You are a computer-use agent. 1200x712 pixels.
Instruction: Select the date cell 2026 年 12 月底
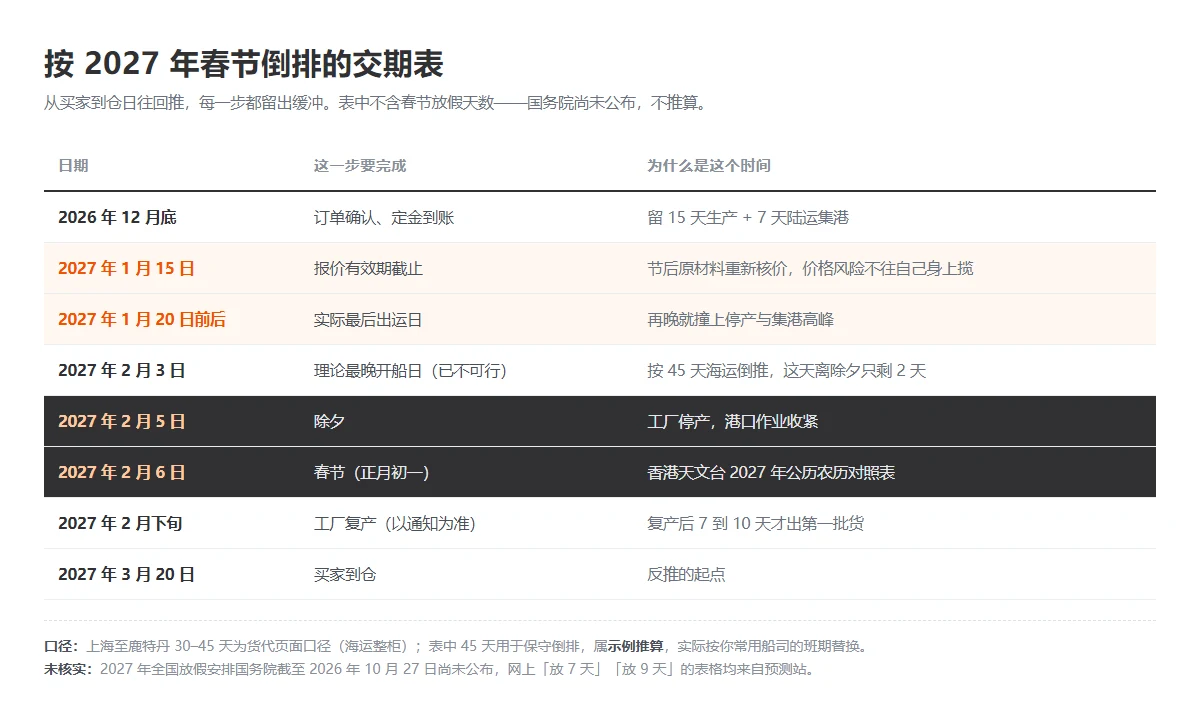tap(117, 217)
